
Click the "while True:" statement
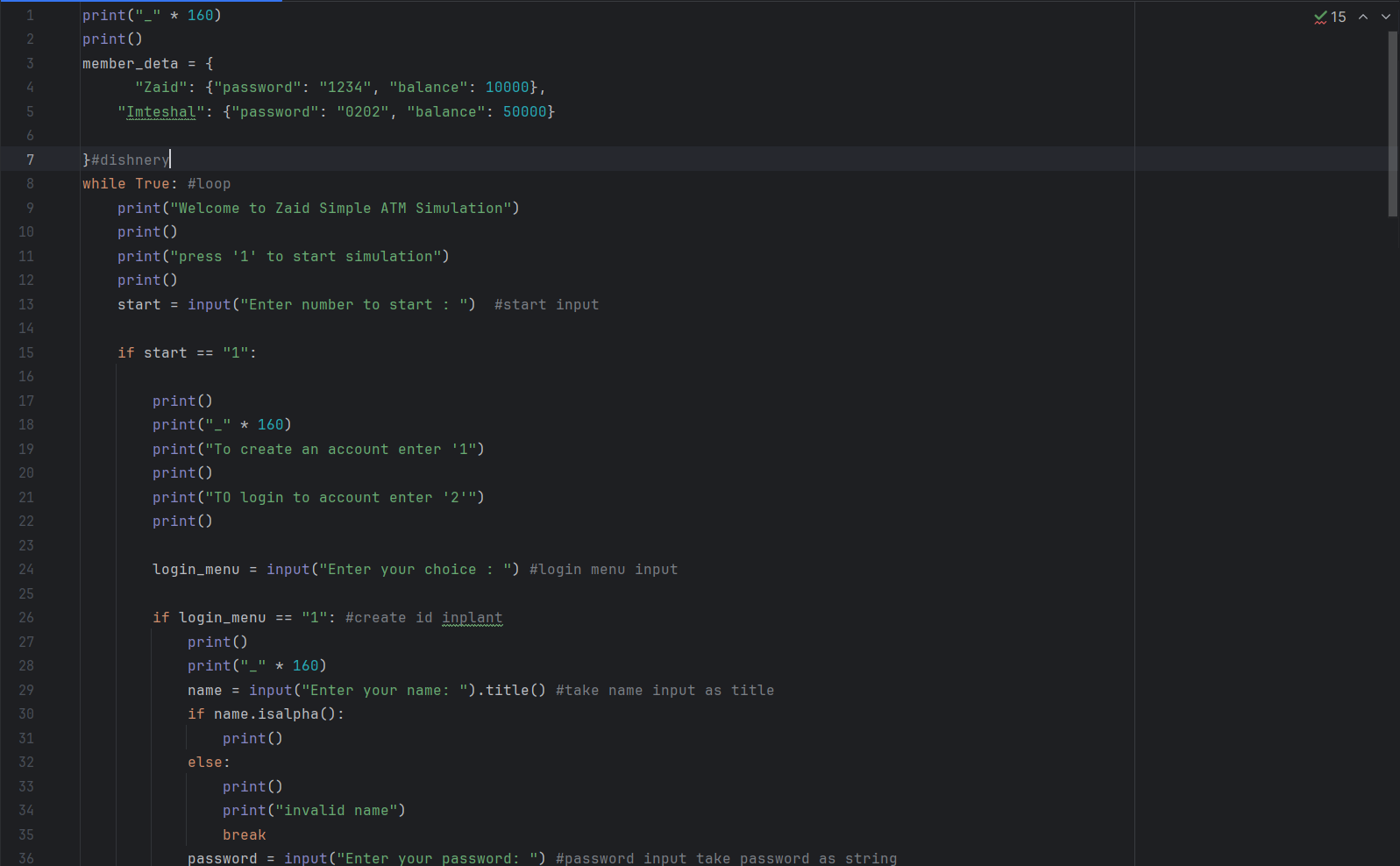(130, 184)
